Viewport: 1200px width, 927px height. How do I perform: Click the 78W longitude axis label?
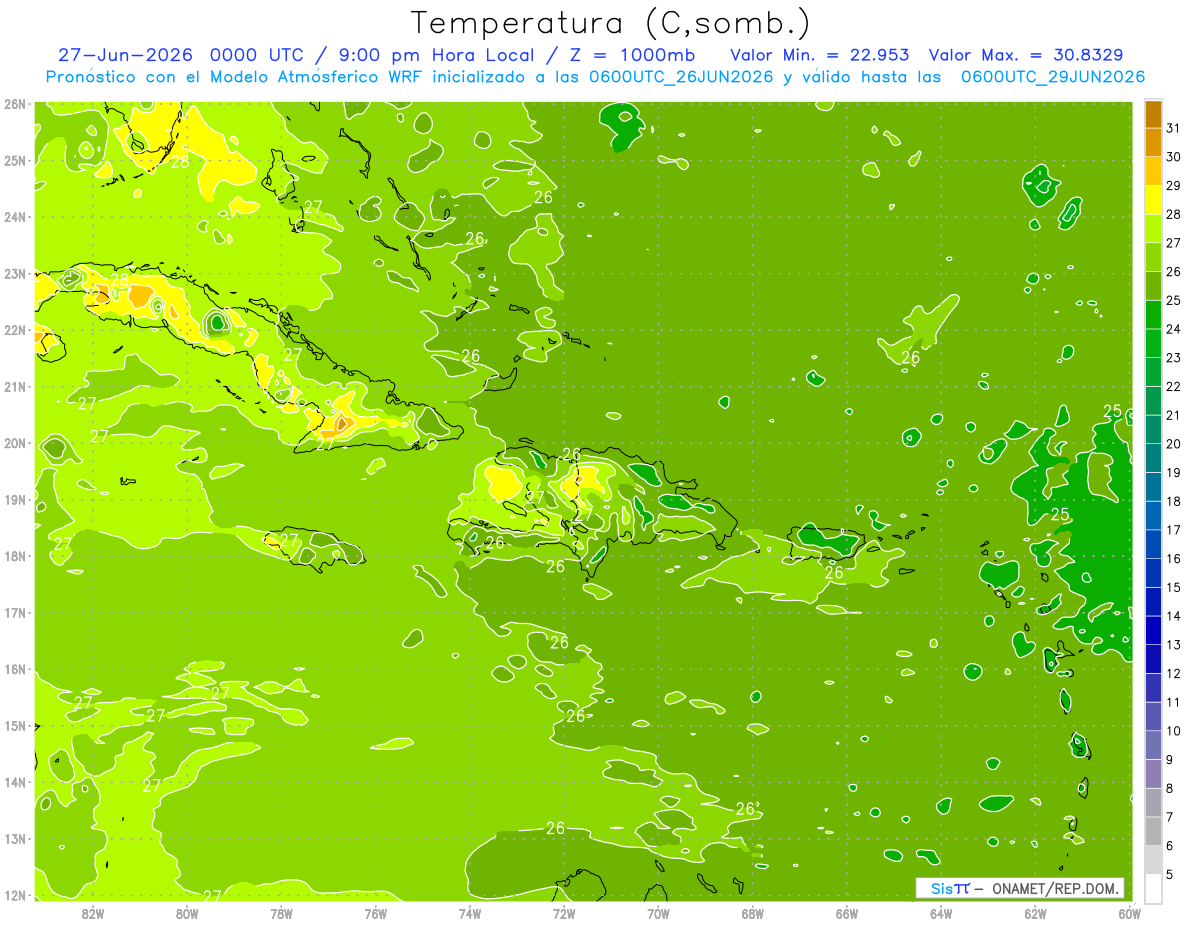281,913
